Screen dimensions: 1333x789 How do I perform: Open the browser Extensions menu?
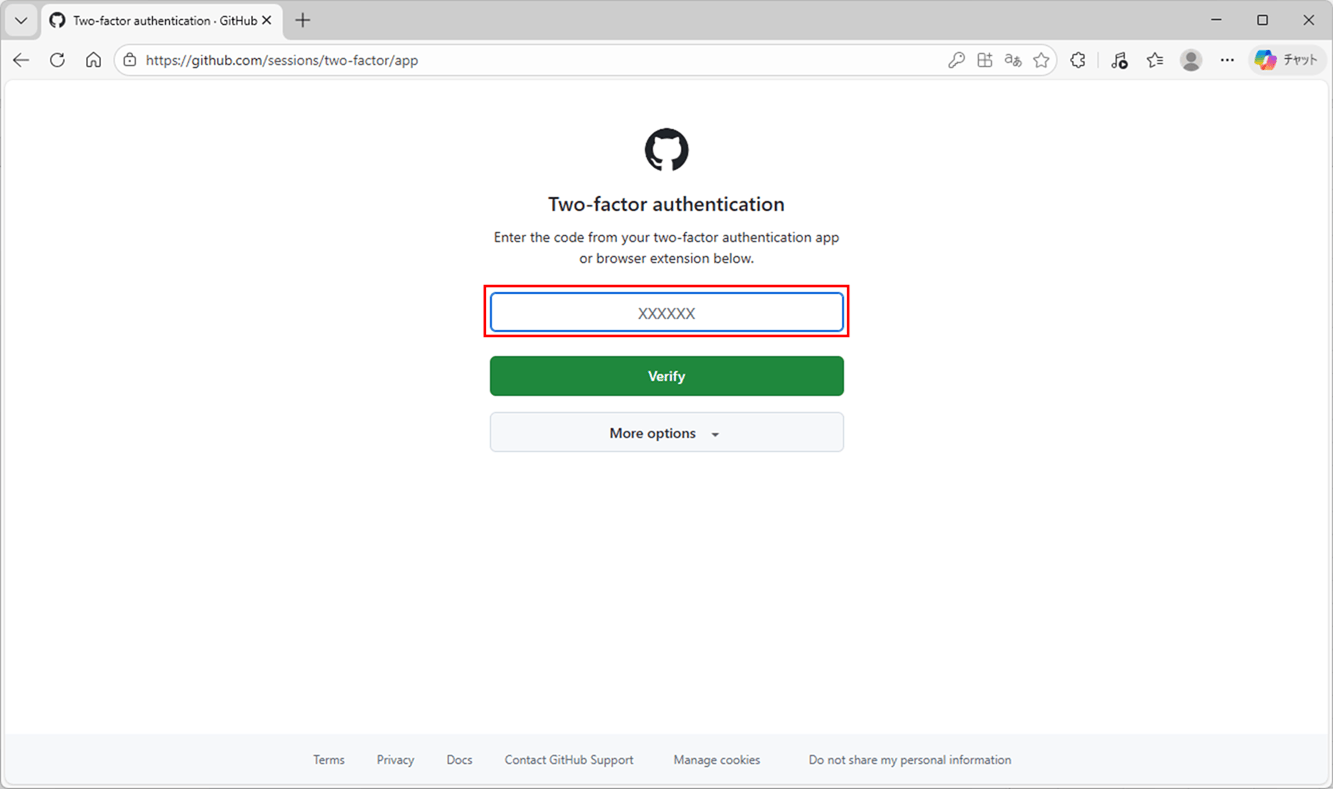pyautogui.click(x=1077, y=59)
